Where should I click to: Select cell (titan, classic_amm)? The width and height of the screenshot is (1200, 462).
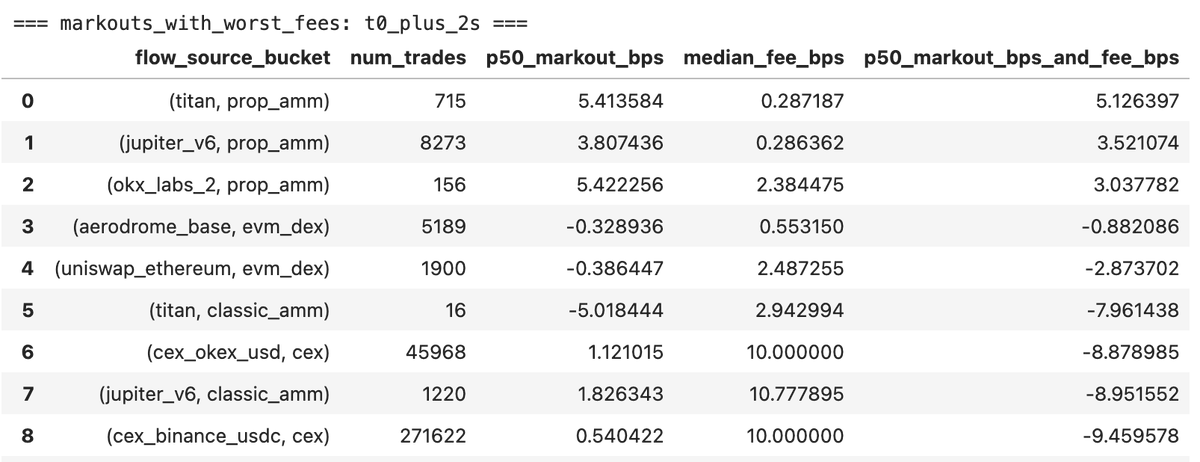(x=241, y=311)
